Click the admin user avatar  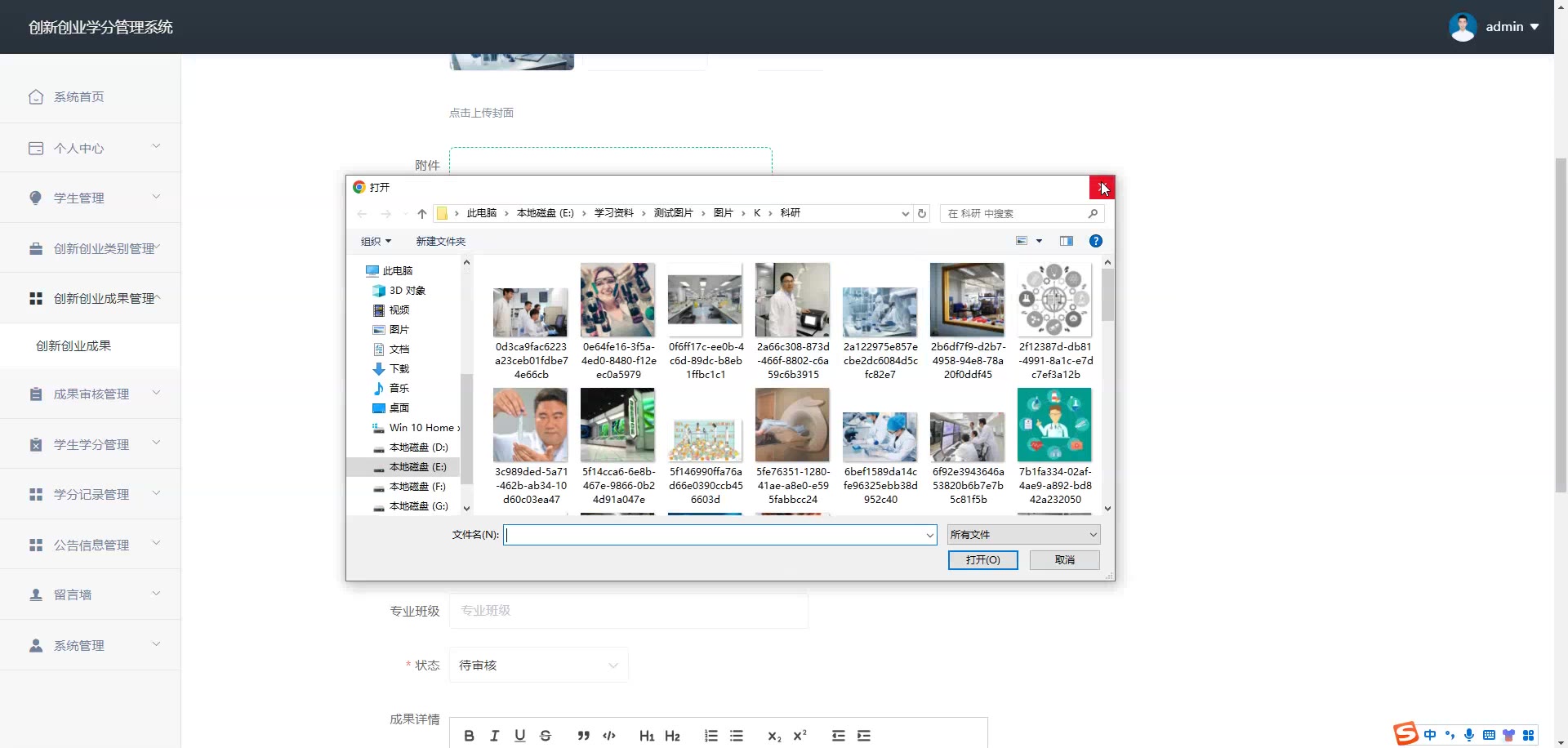pos(1463,27)
